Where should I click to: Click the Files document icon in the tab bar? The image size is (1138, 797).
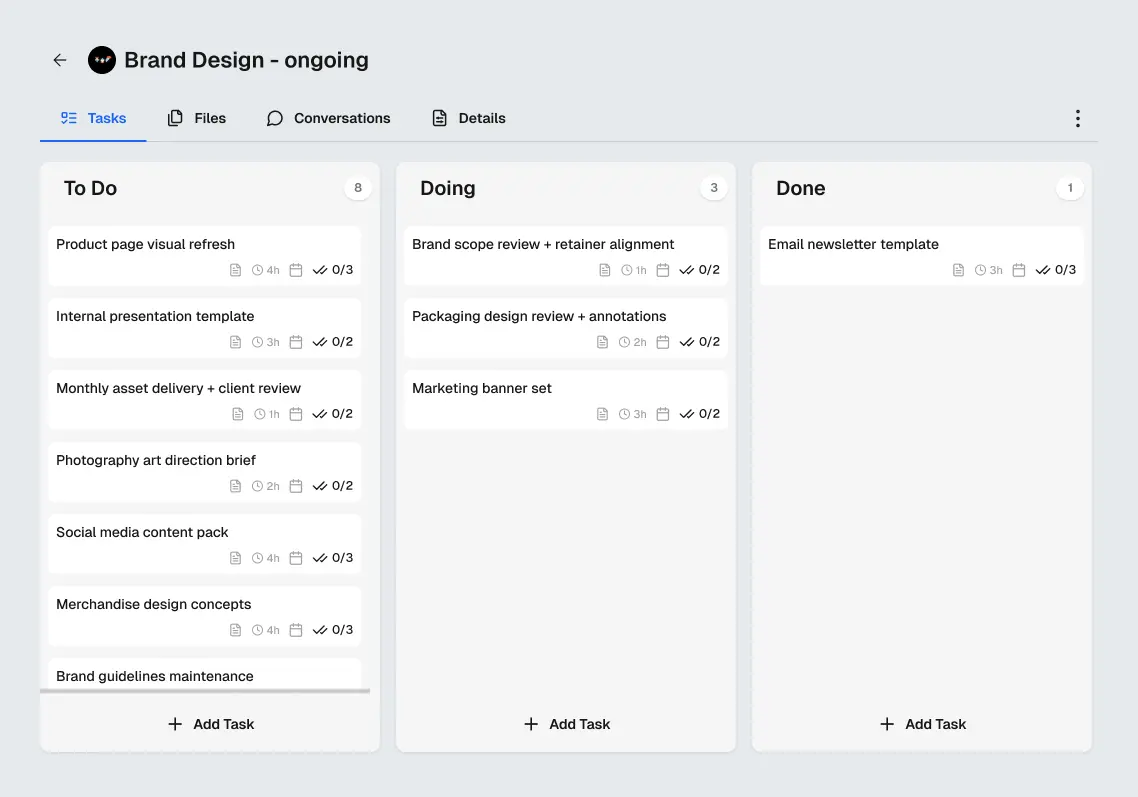pyautogui.click(x=173, y=118)
